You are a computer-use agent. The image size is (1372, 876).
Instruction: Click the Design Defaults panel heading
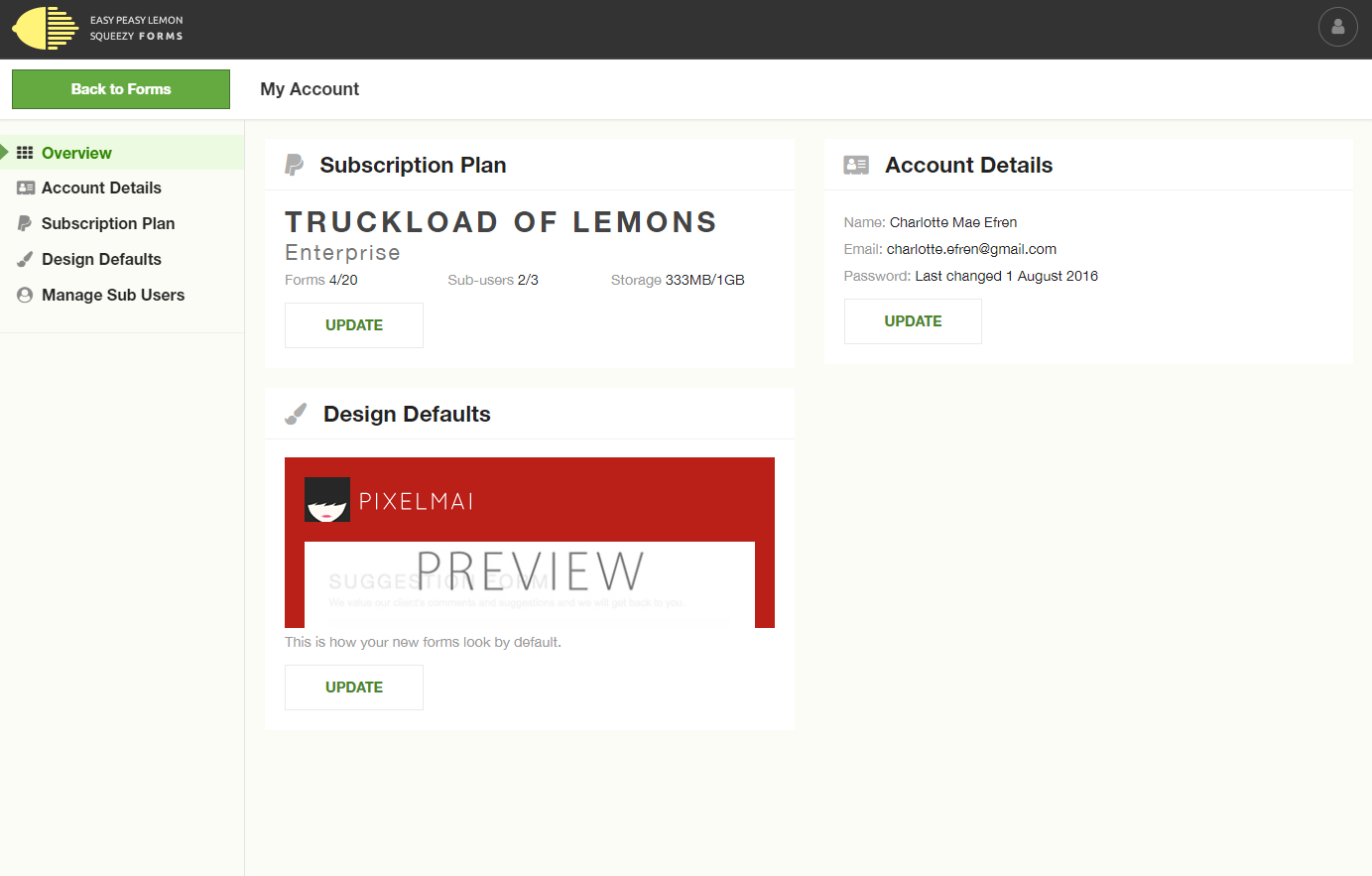tap(407, 414)
